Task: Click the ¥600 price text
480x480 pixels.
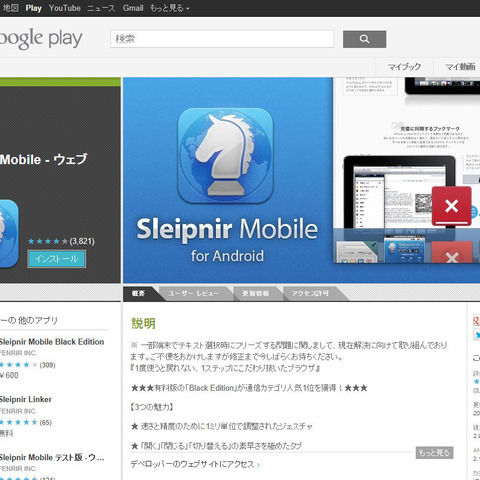Action: [x=9, y=375]
